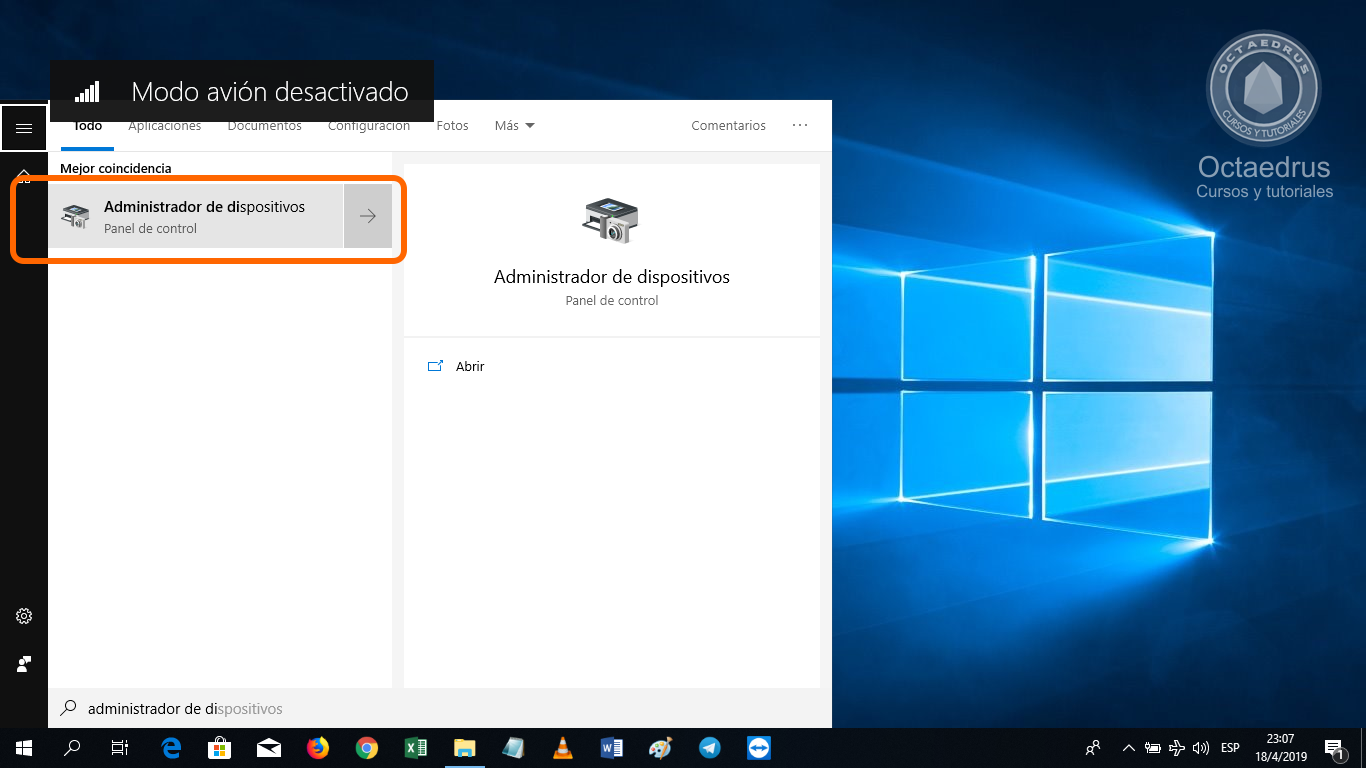Click the large Administrador de dispositivos preview icon
The height and width of the screenshot is (768, 1366).
[610, 220]
